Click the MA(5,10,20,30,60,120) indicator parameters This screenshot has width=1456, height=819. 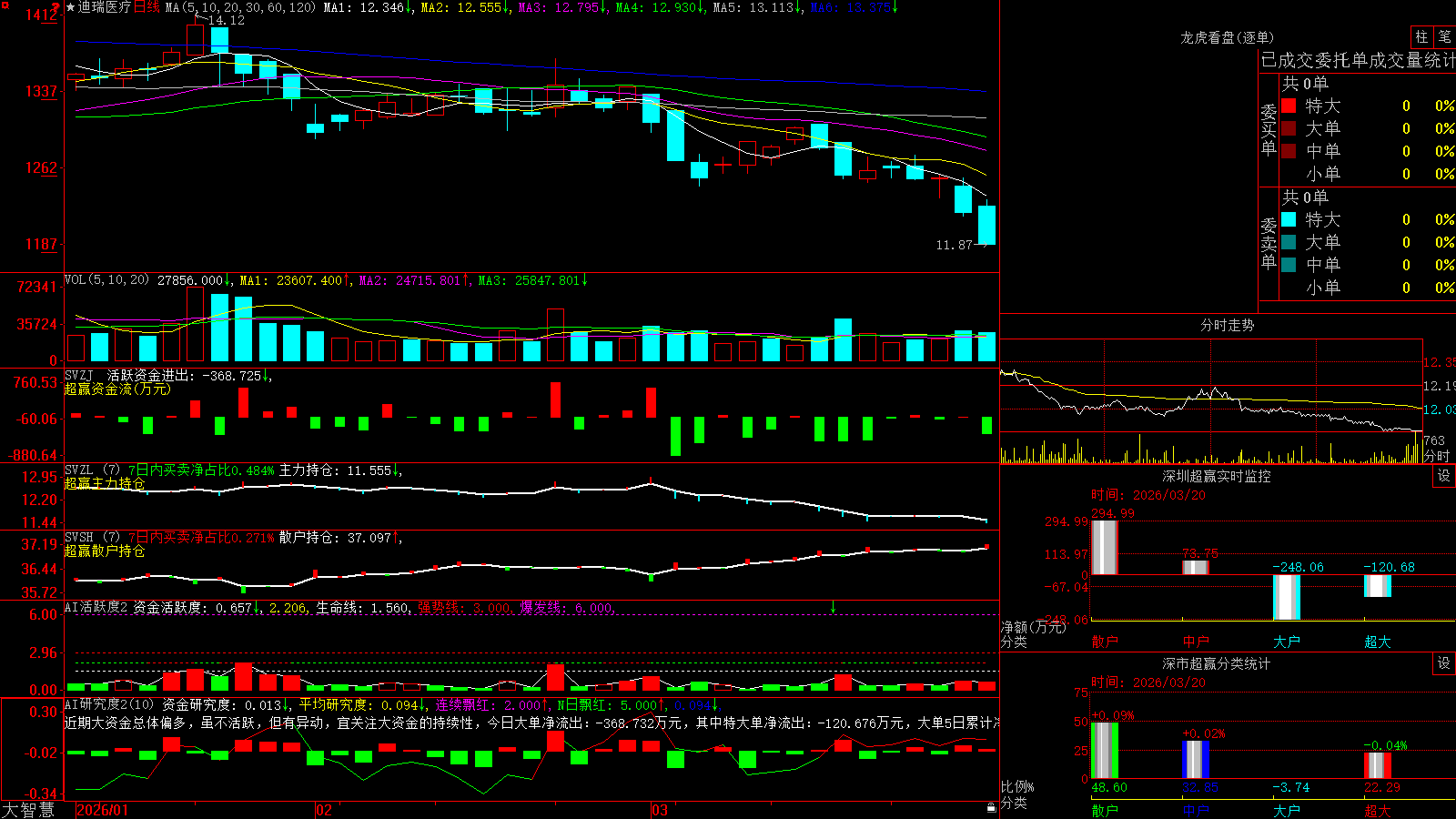[x=240, y=7]
